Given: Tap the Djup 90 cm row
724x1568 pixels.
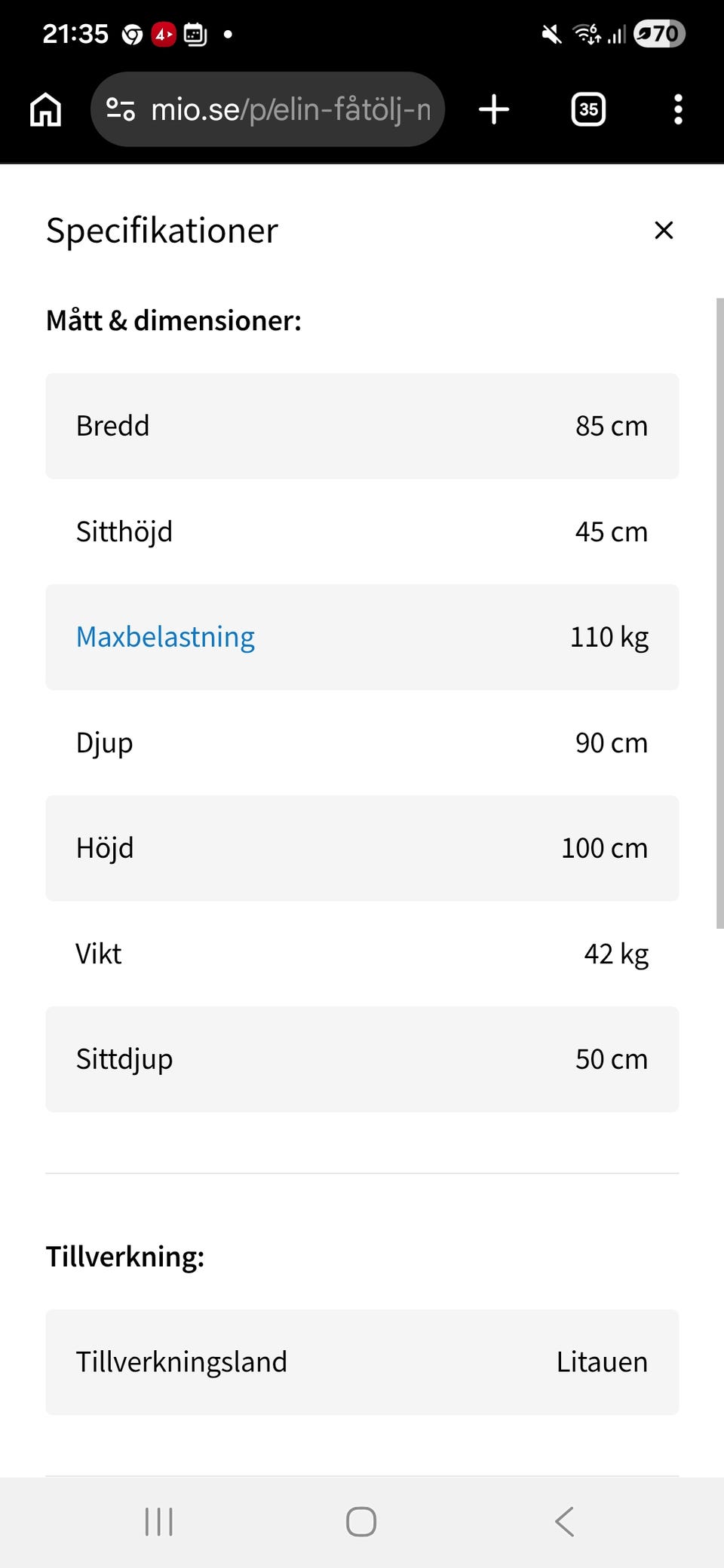Looking at the screenshot, I should [362, 743].
